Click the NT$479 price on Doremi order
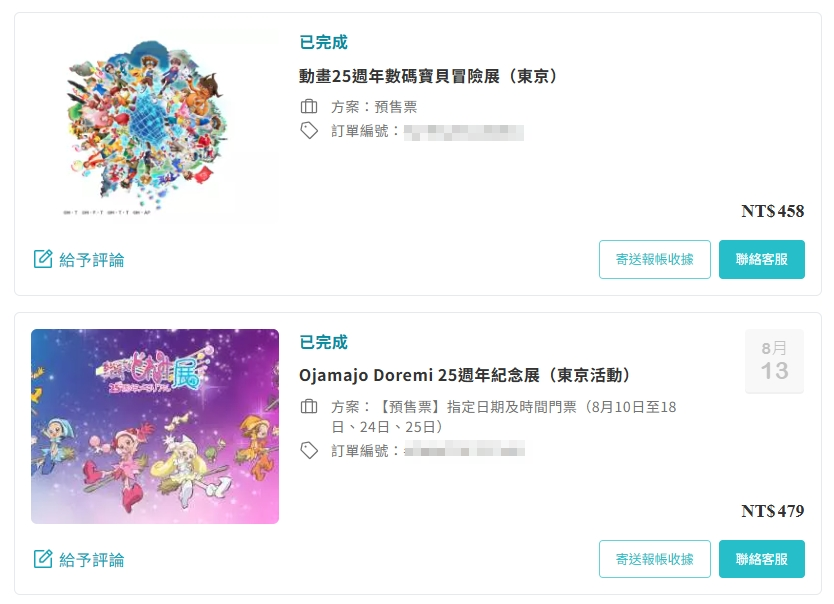834x604 pixels. coord(773,511)
